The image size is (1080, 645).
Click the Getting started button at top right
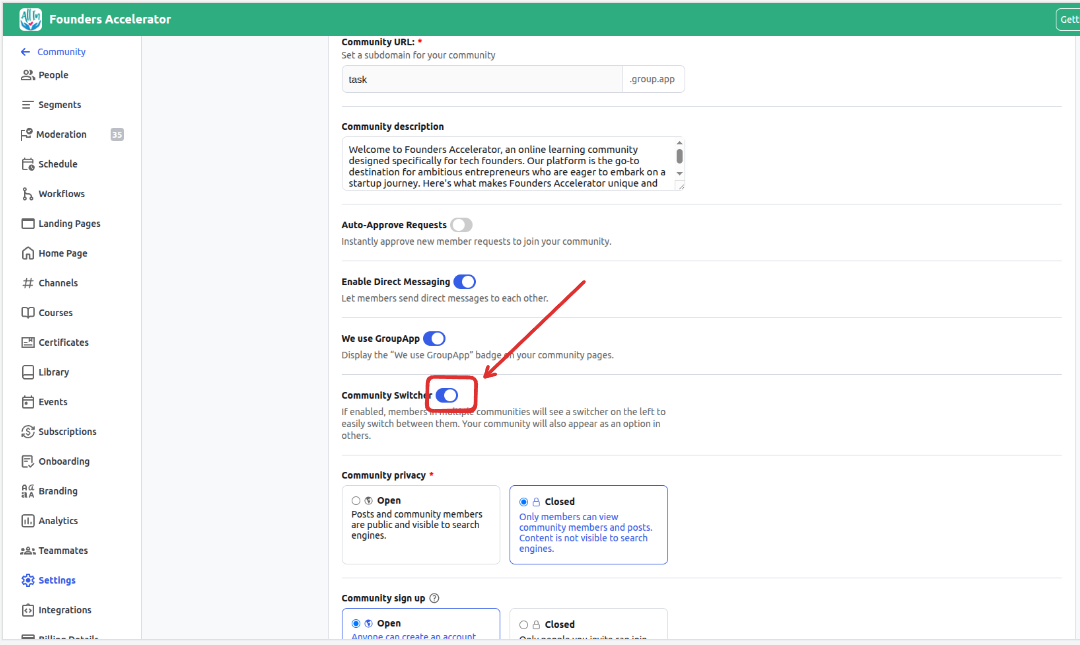tap(1068, 19)
